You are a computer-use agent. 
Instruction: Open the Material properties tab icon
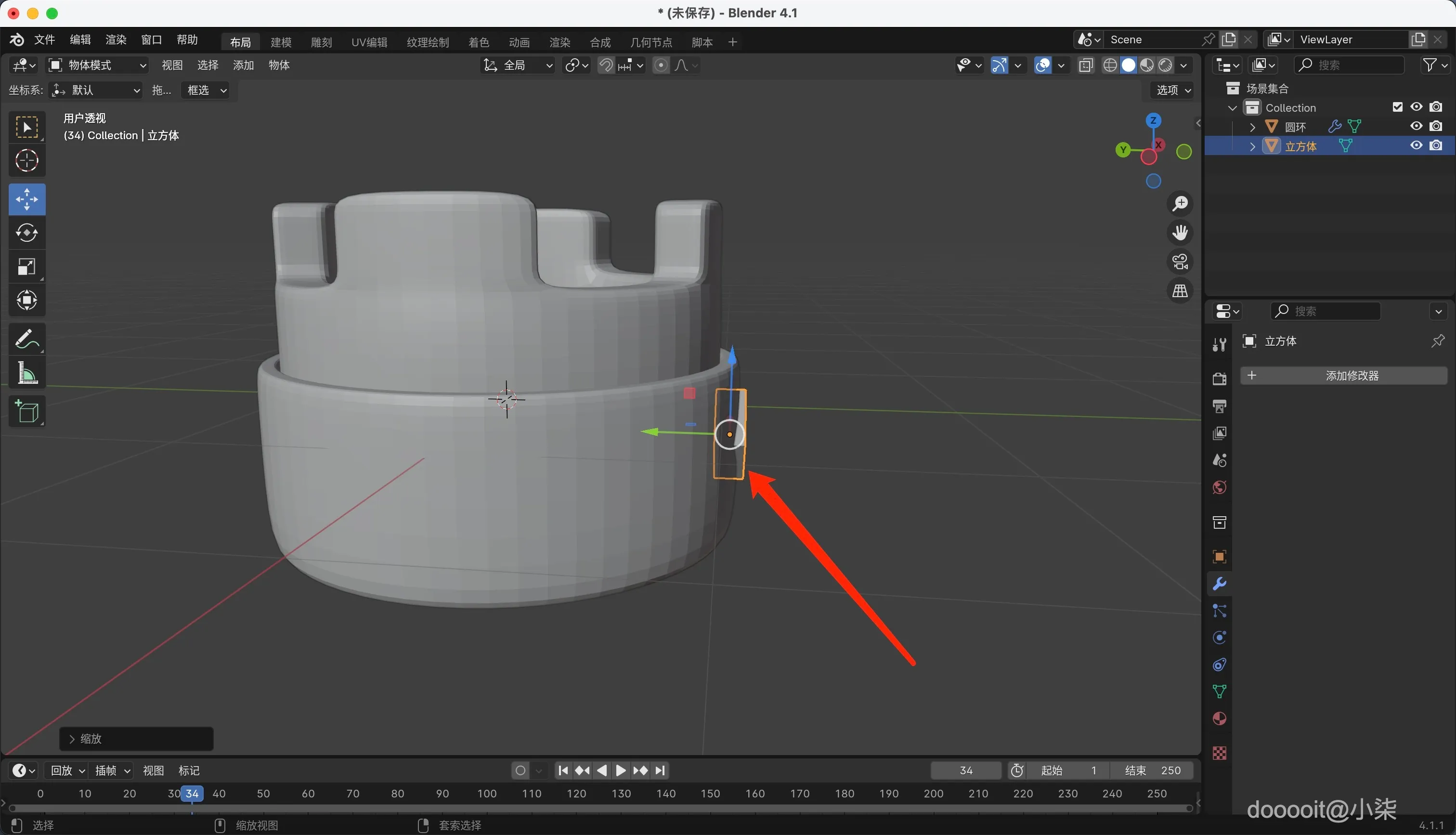click(x=1219, y=719)
